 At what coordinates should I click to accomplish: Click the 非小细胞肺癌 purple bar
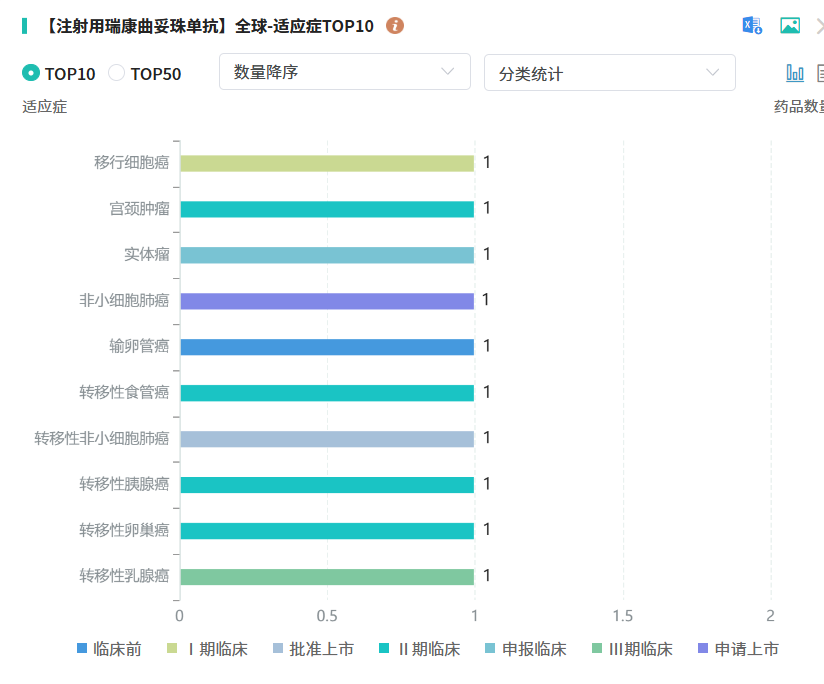[326, 301]
